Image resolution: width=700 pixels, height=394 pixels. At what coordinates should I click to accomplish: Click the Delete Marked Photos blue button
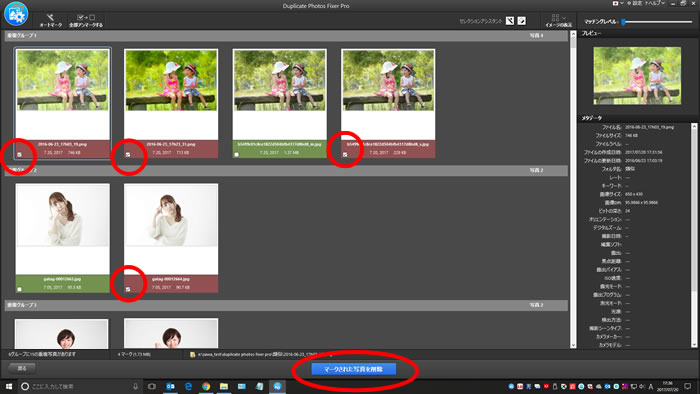click(x=354, y=369)
